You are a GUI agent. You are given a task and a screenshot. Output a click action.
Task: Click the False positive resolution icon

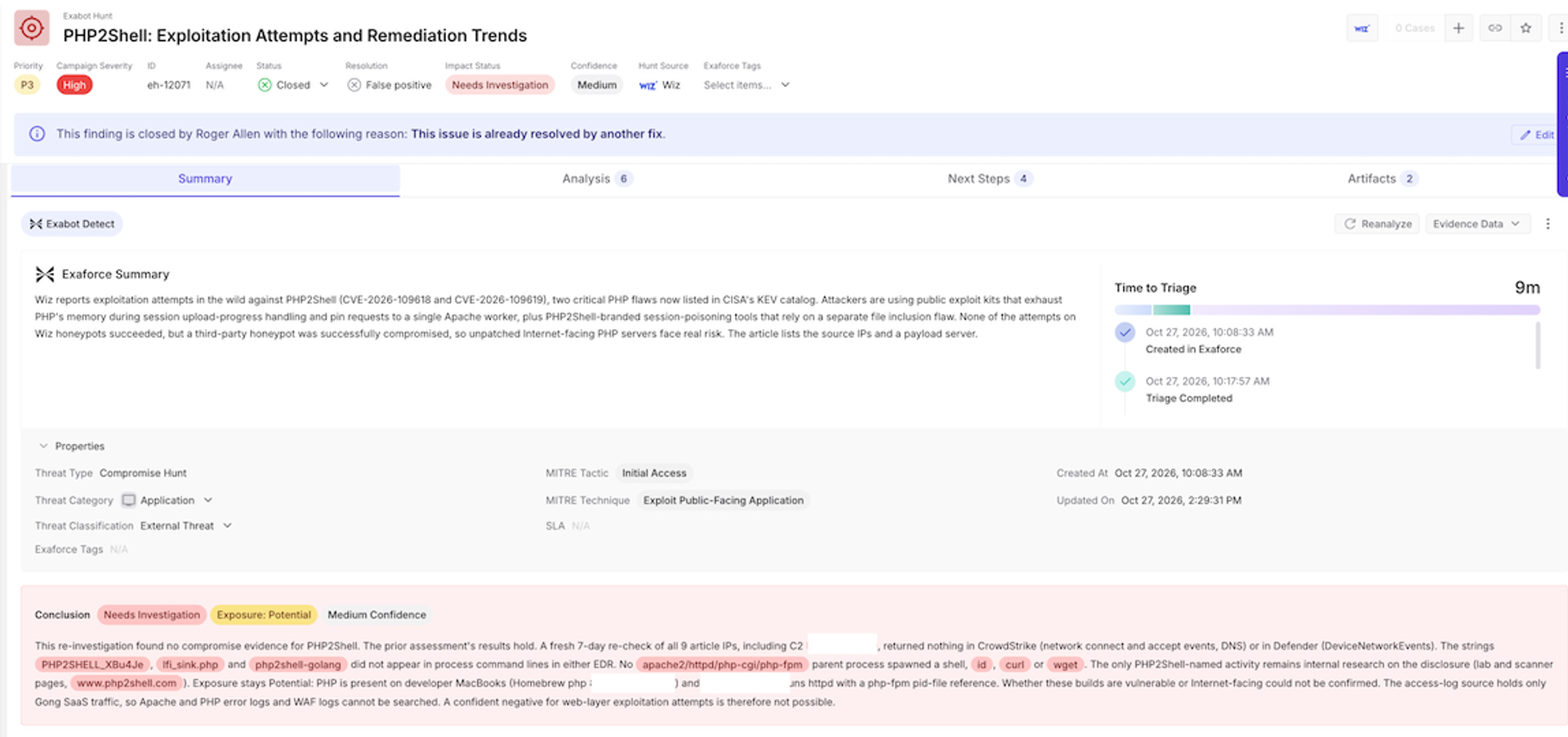tap(354, 85)
